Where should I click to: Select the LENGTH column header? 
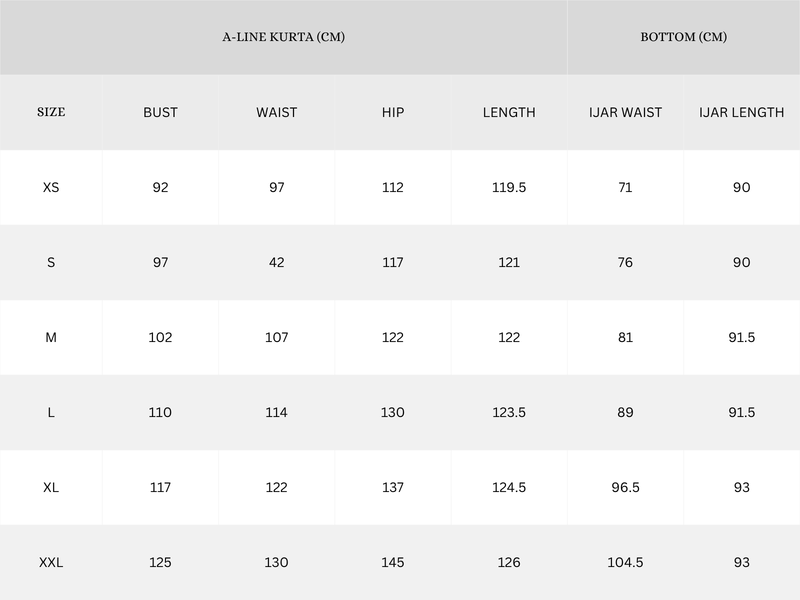click(509, 112)
